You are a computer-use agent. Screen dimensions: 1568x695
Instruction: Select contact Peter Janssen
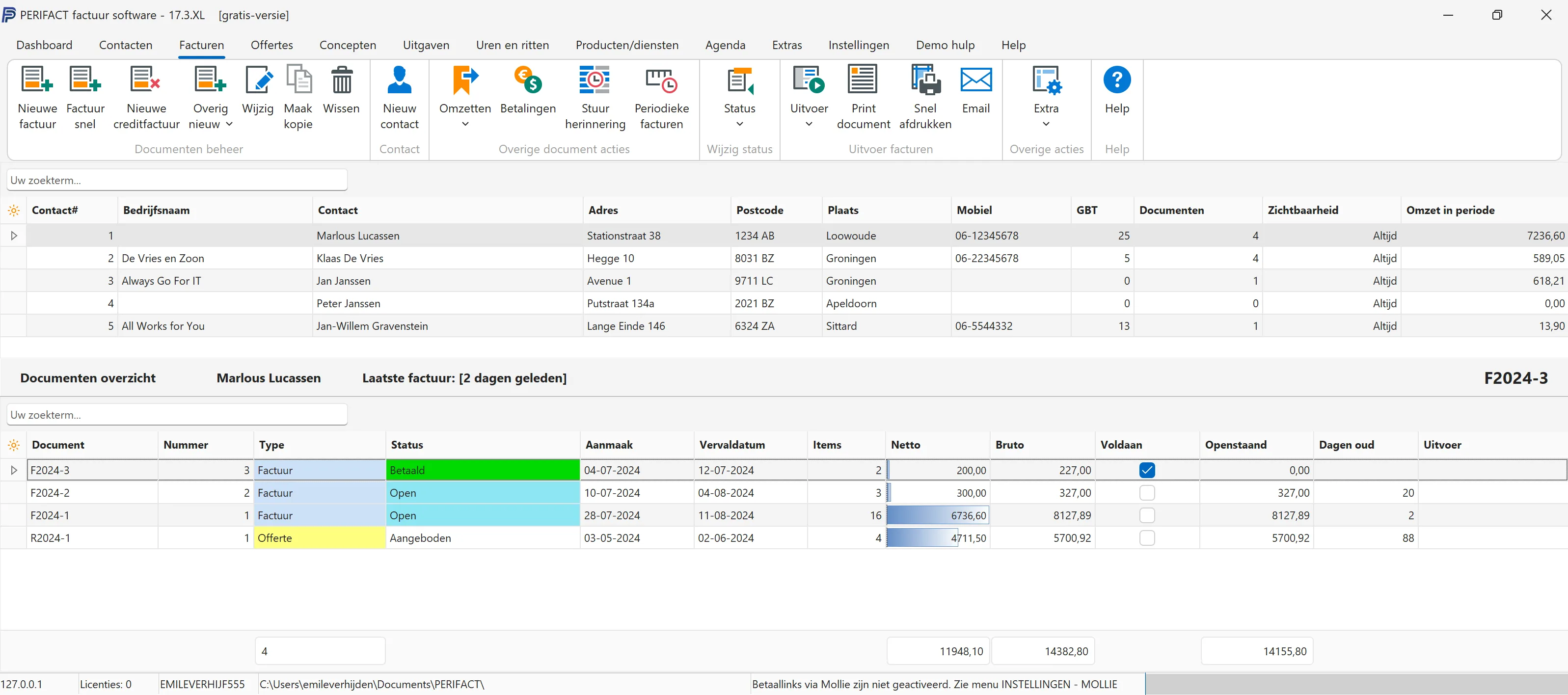(x=784, y=304)
